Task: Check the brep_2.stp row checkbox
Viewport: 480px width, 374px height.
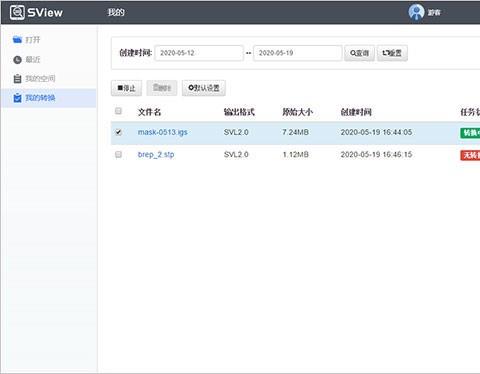Action: click(118, 154)
